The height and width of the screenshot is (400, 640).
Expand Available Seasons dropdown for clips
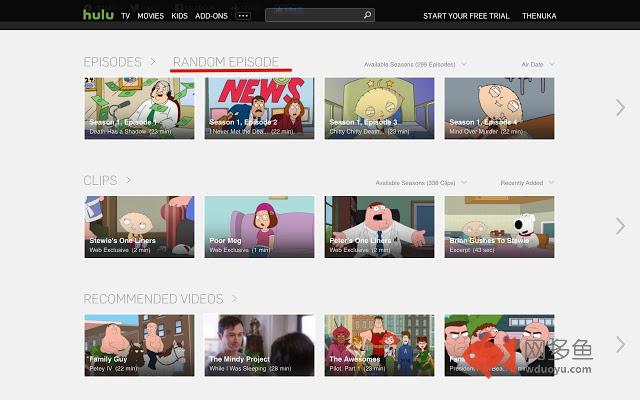pos(421,183)
